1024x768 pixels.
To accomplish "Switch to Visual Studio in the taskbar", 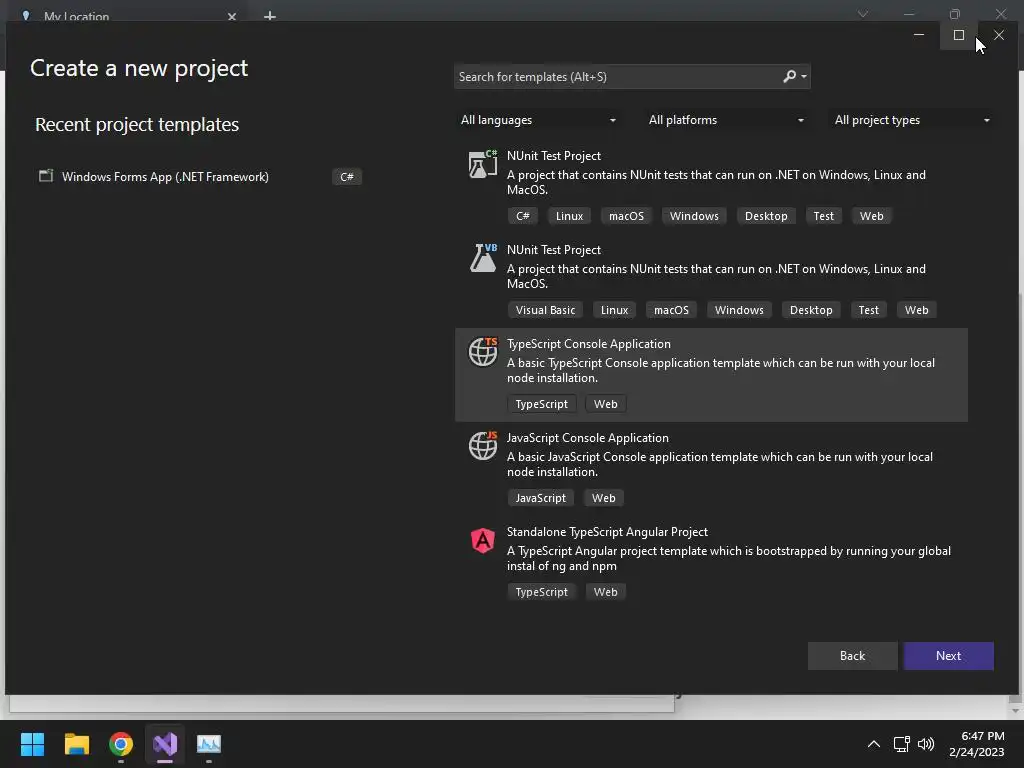I will click(x=165, y=744).
